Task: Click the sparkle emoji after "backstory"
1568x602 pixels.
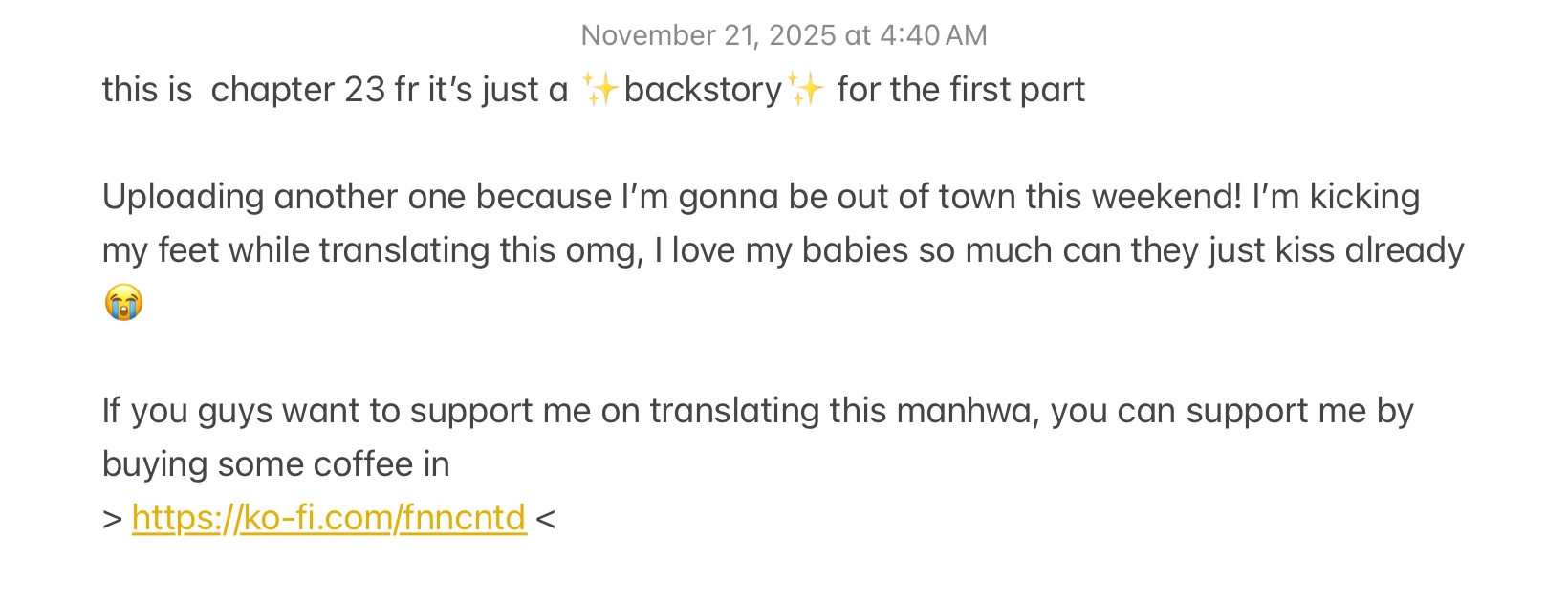Action: click(x=806, y=90)
